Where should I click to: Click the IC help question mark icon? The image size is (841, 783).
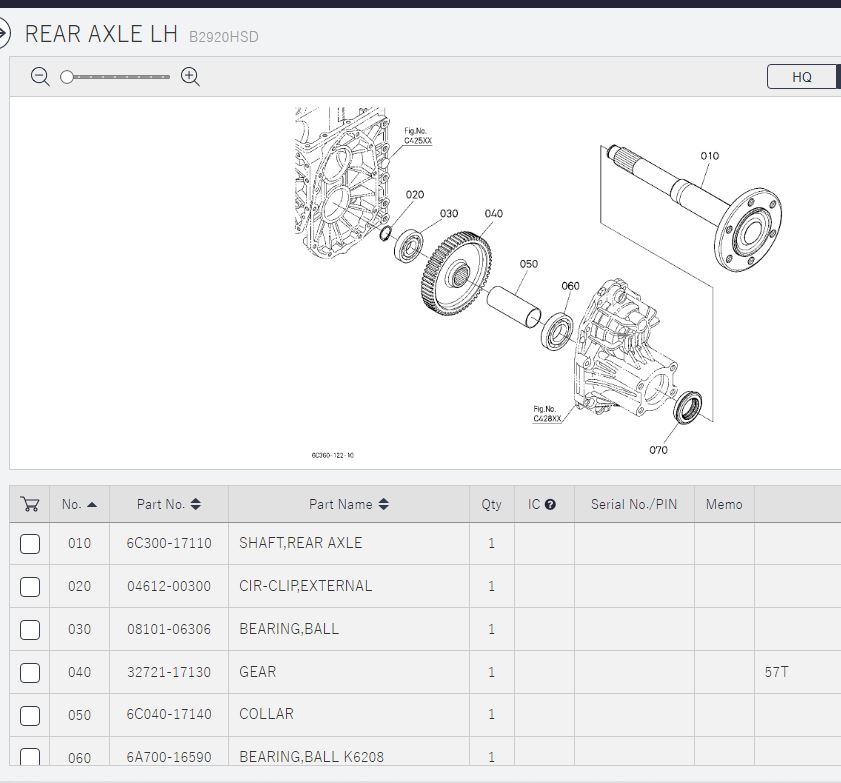point(550,505)
